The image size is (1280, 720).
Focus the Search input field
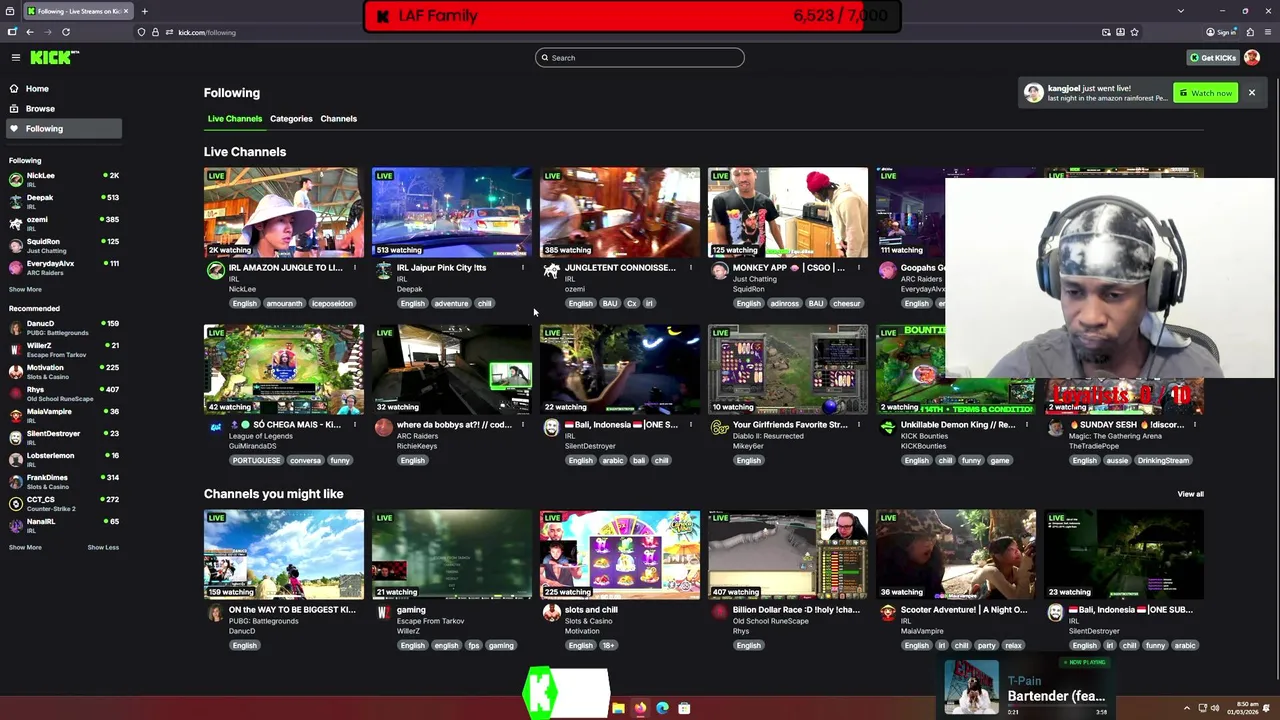pyautogui.click(x=640, y=58)
